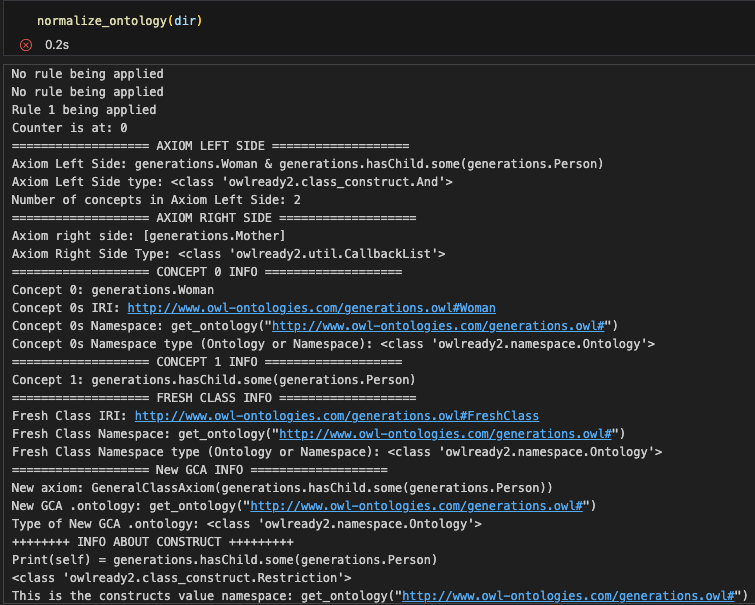
Task: Click the 'Rule 1 being applied' output line
Action: [x=84, y=110]
